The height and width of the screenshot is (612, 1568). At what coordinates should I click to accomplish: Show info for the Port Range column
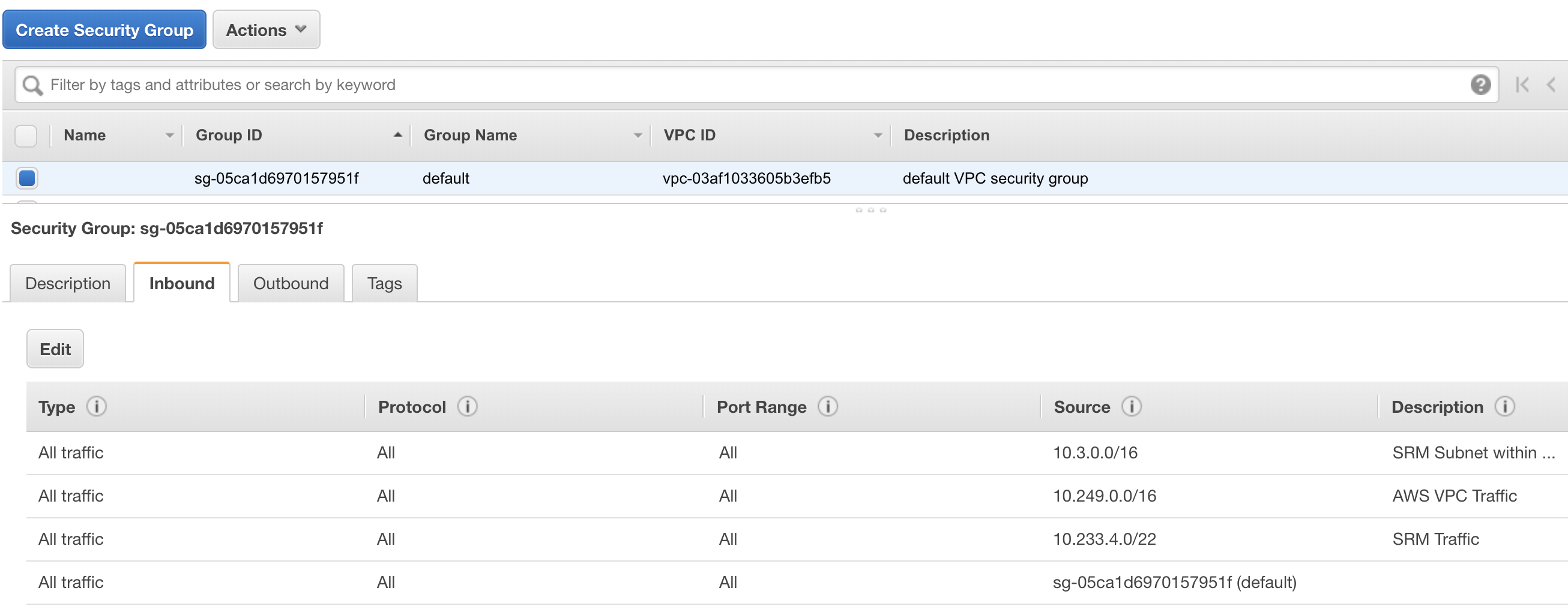point(827,406)
